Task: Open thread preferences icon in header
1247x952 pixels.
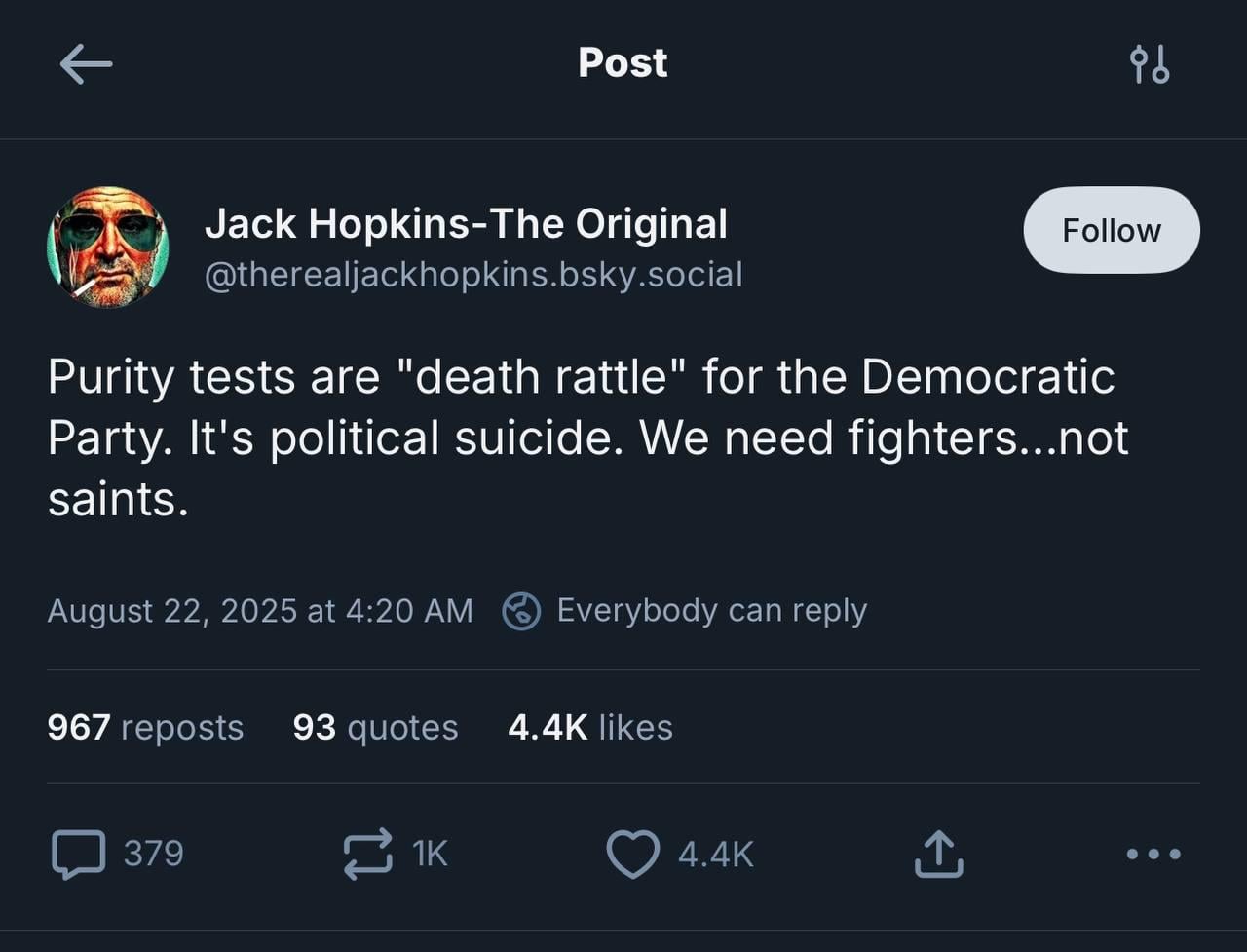Action: click(x=1149, y=64)
